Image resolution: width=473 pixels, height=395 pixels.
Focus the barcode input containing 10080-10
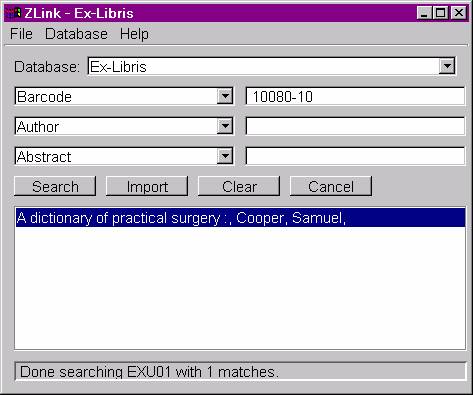point(355,96)
